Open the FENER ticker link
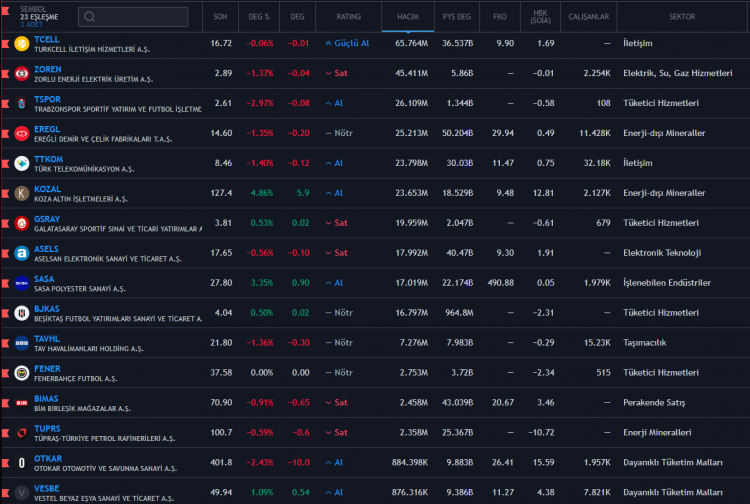This screenshot has width=750, height=504. (x=47, y=369)
